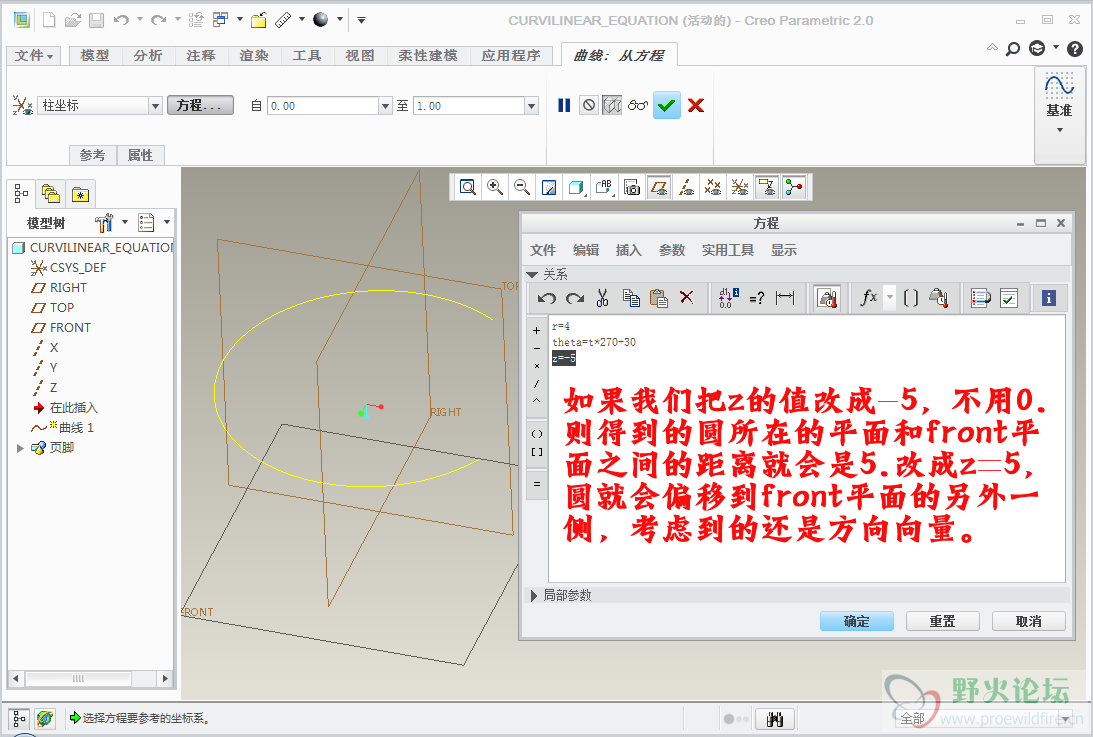
Task: Click the Regenerate model icon
Action: pyautogui.click(x=196, y=20)
